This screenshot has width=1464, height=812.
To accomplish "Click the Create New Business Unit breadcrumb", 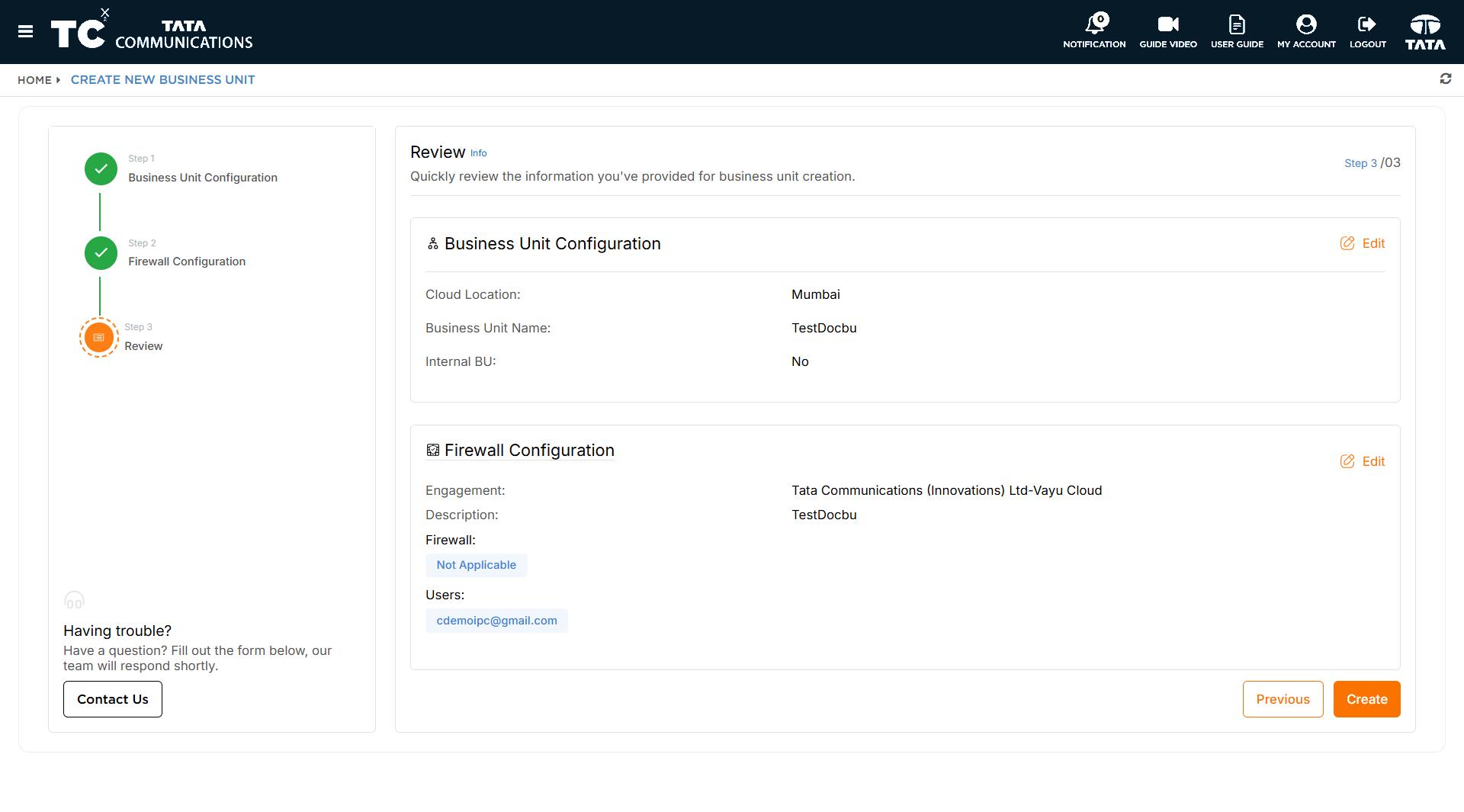I will coord(162,79).
